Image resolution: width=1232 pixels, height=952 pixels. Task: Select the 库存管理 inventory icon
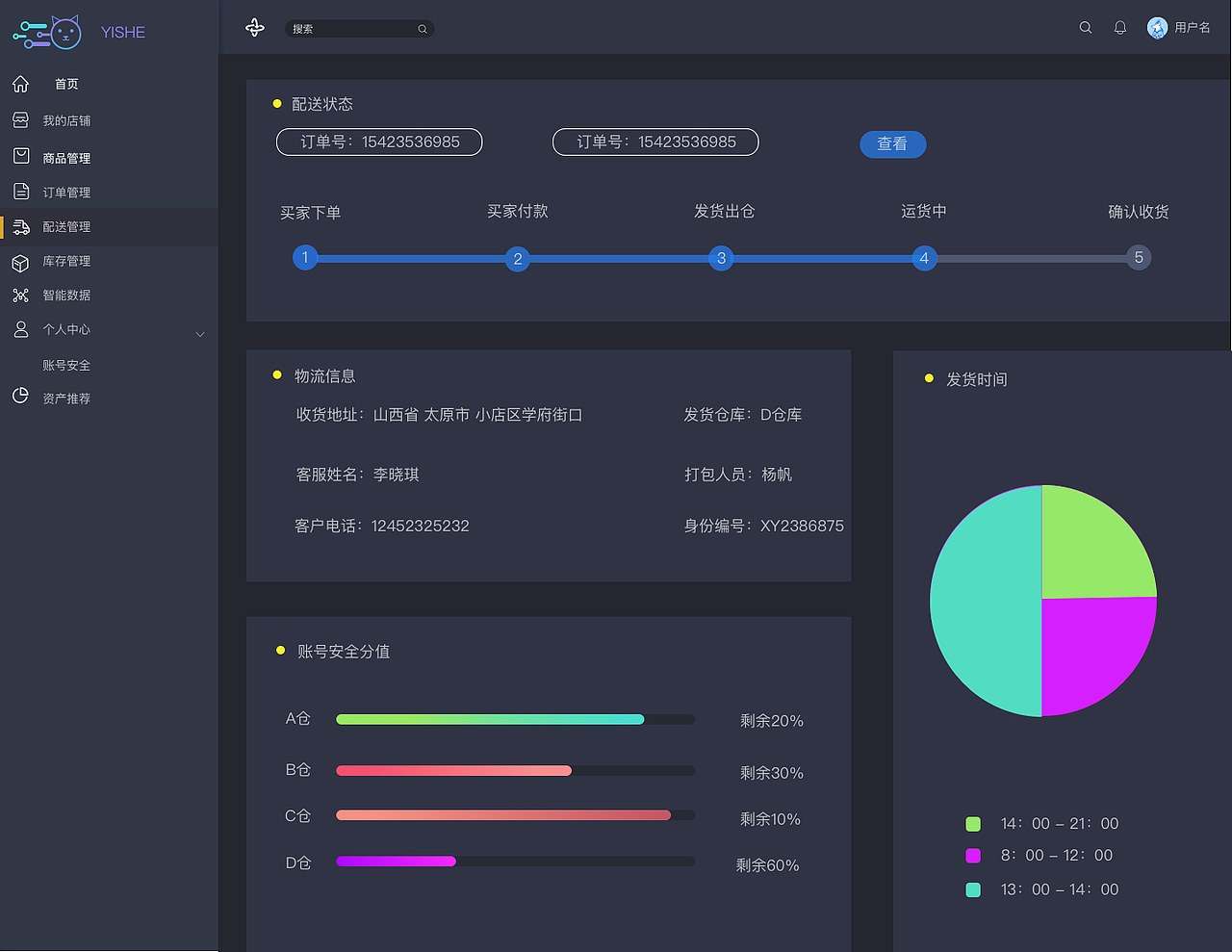(x=19, y=261)
